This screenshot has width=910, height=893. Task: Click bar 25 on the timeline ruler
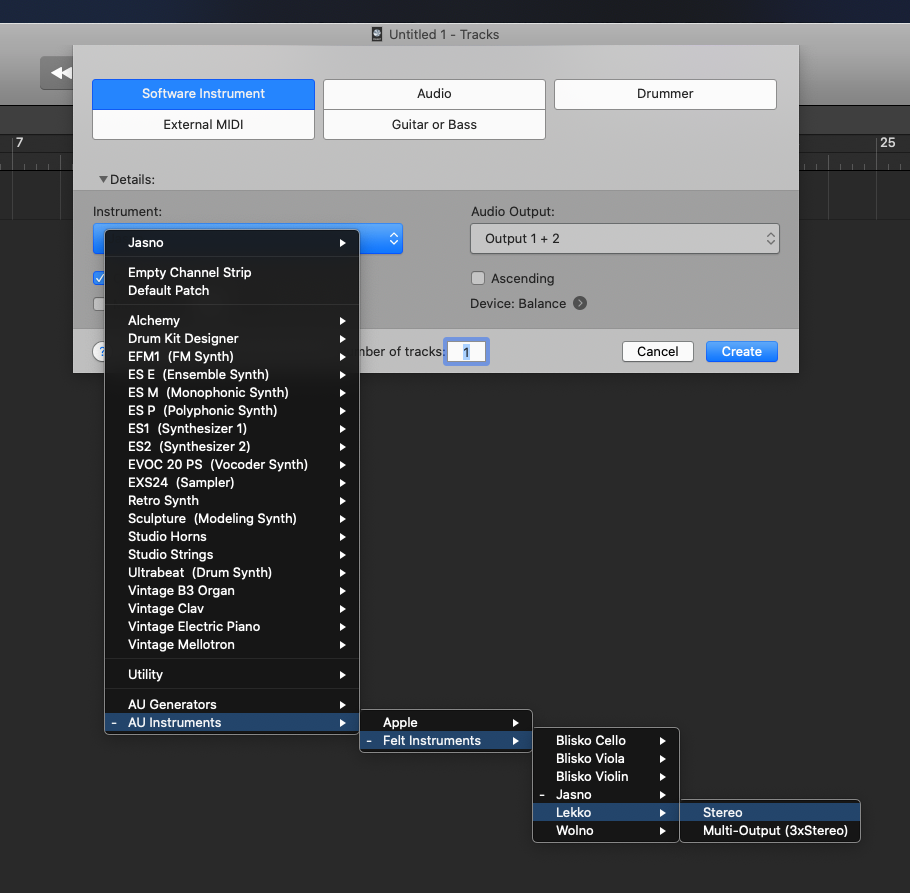[887, 143]
